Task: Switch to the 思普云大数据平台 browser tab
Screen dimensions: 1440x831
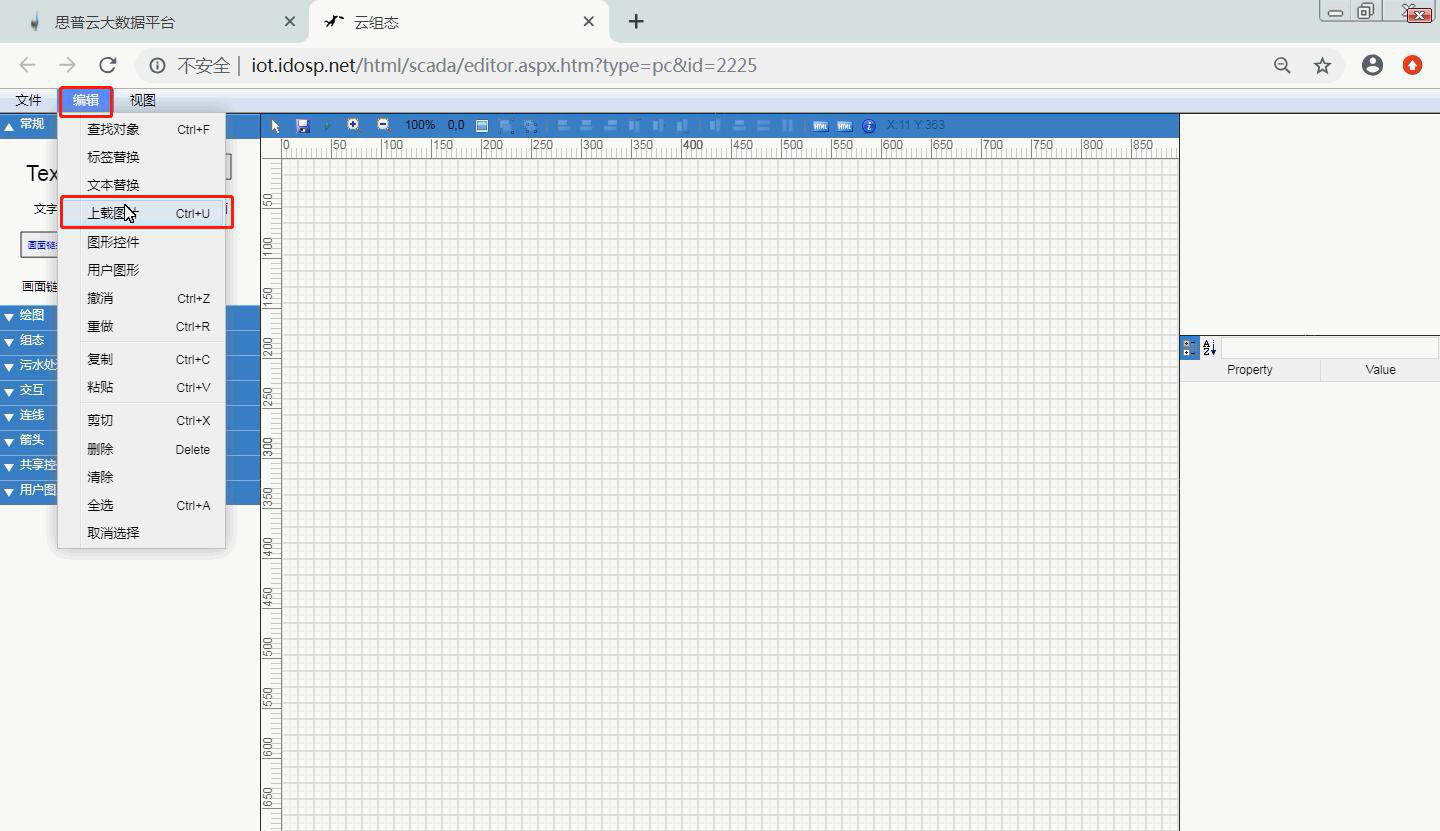Action: click(115, 22)
